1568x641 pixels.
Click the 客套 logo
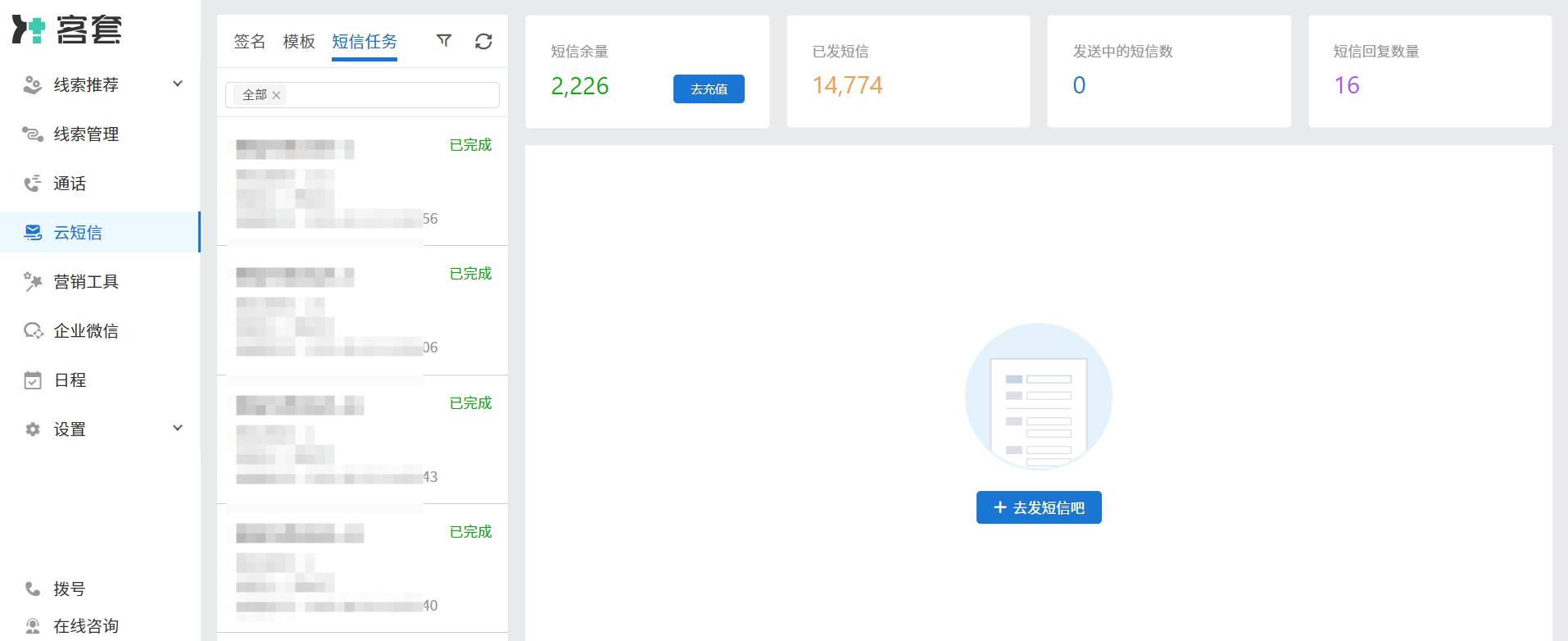[67, 30]
